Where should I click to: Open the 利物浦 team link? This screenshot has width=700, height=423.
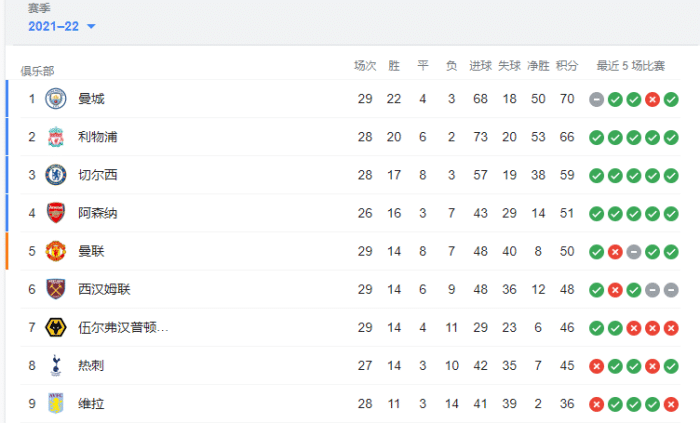pos(98,137)
